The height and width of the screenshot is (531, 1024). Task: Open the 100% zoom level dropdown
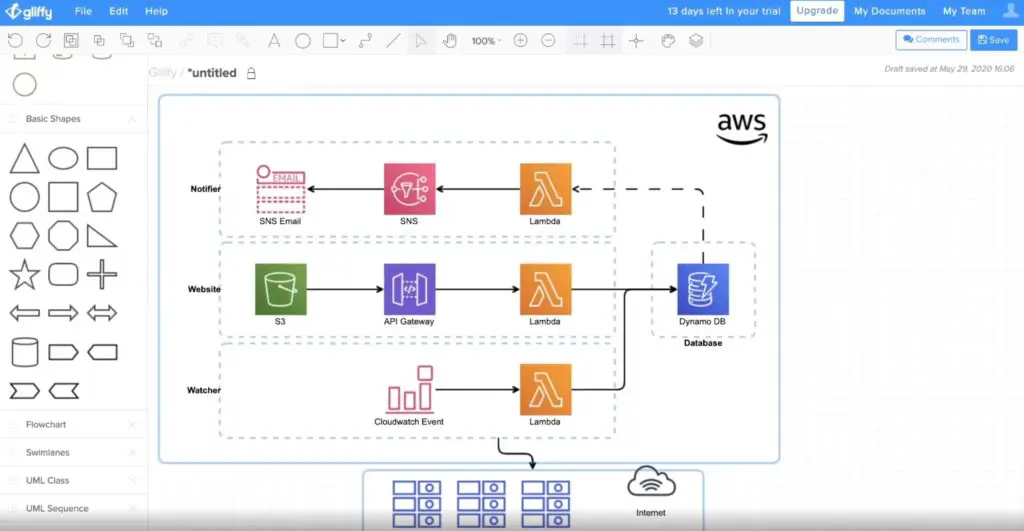click(487, 40)
